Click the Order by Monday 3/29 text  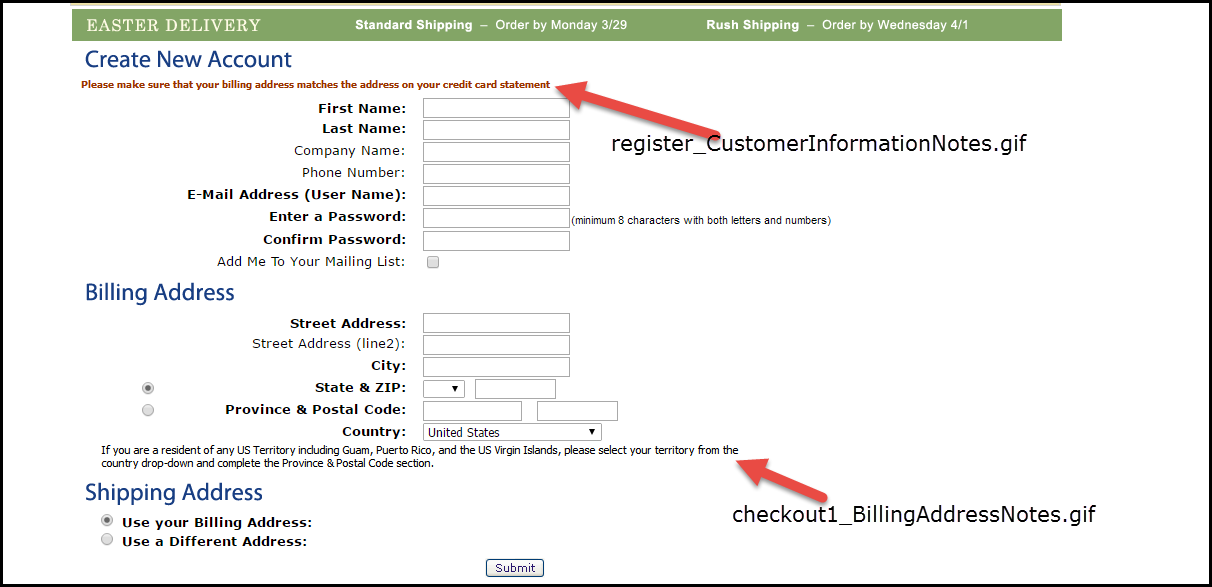(562, 25)
